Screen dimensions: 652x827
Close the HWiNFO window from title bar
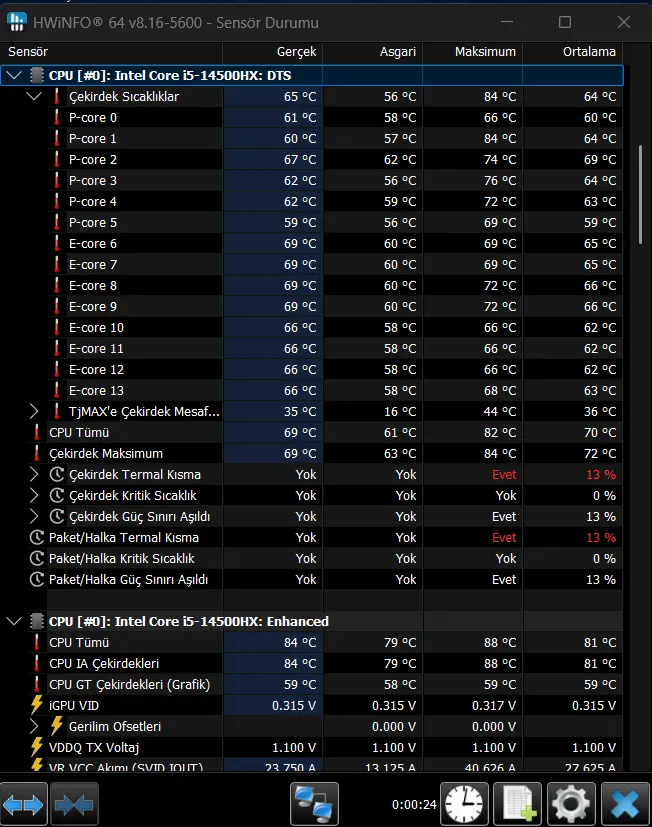point(624,22)
